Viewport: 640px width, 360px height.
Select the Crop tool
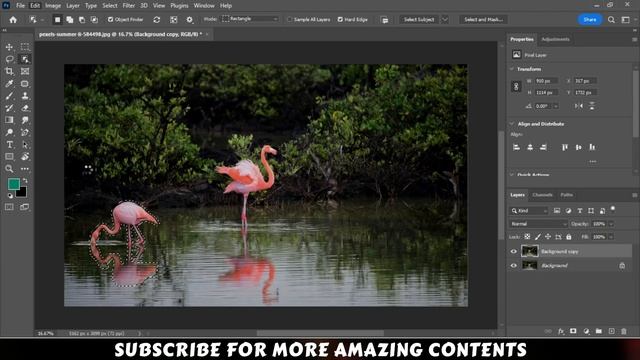pyautogui.click(x=9, y=71)
